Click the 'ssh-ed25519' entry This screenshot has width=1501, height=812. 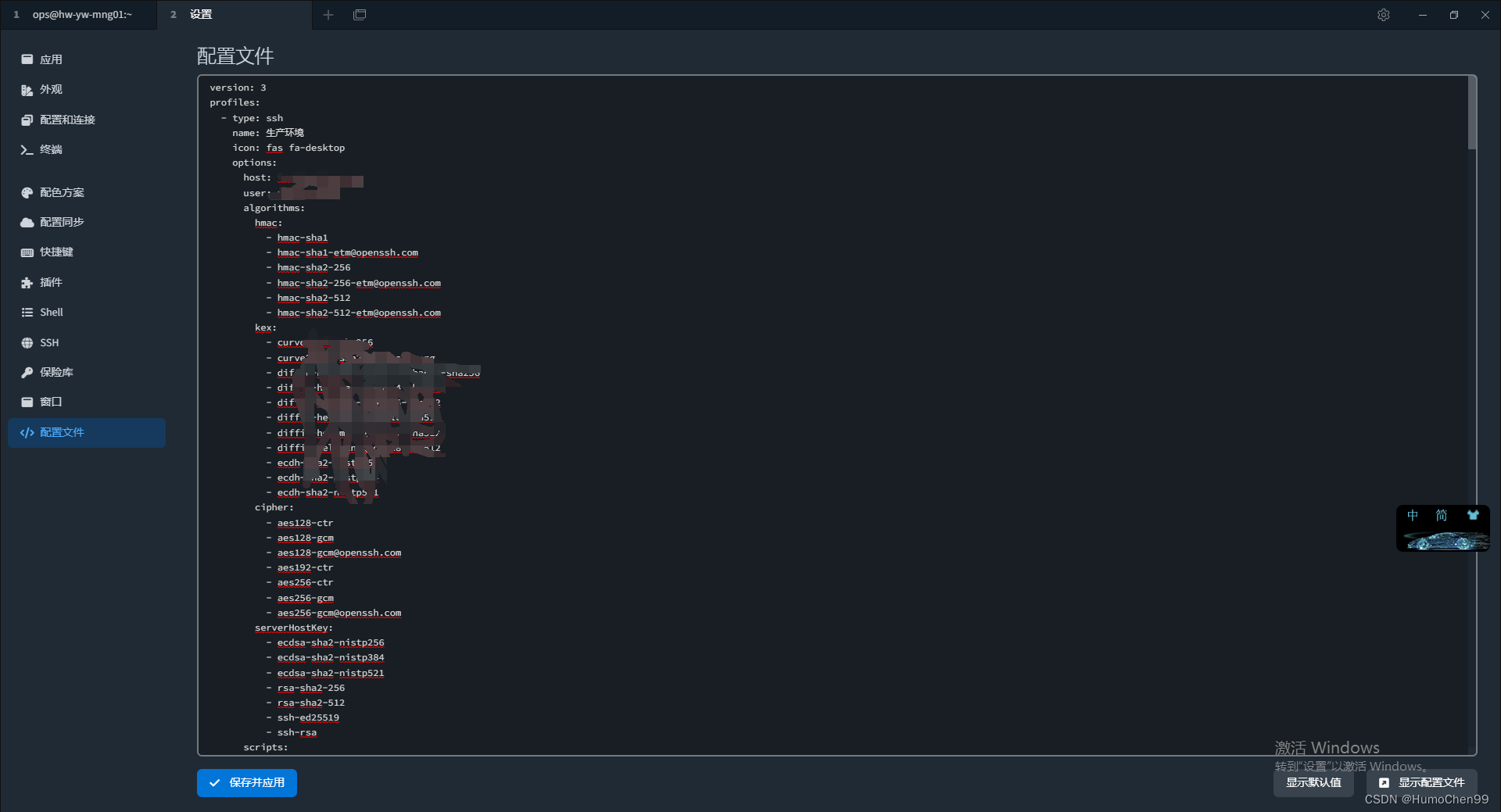pyautogui.click(x=308, y=717)
